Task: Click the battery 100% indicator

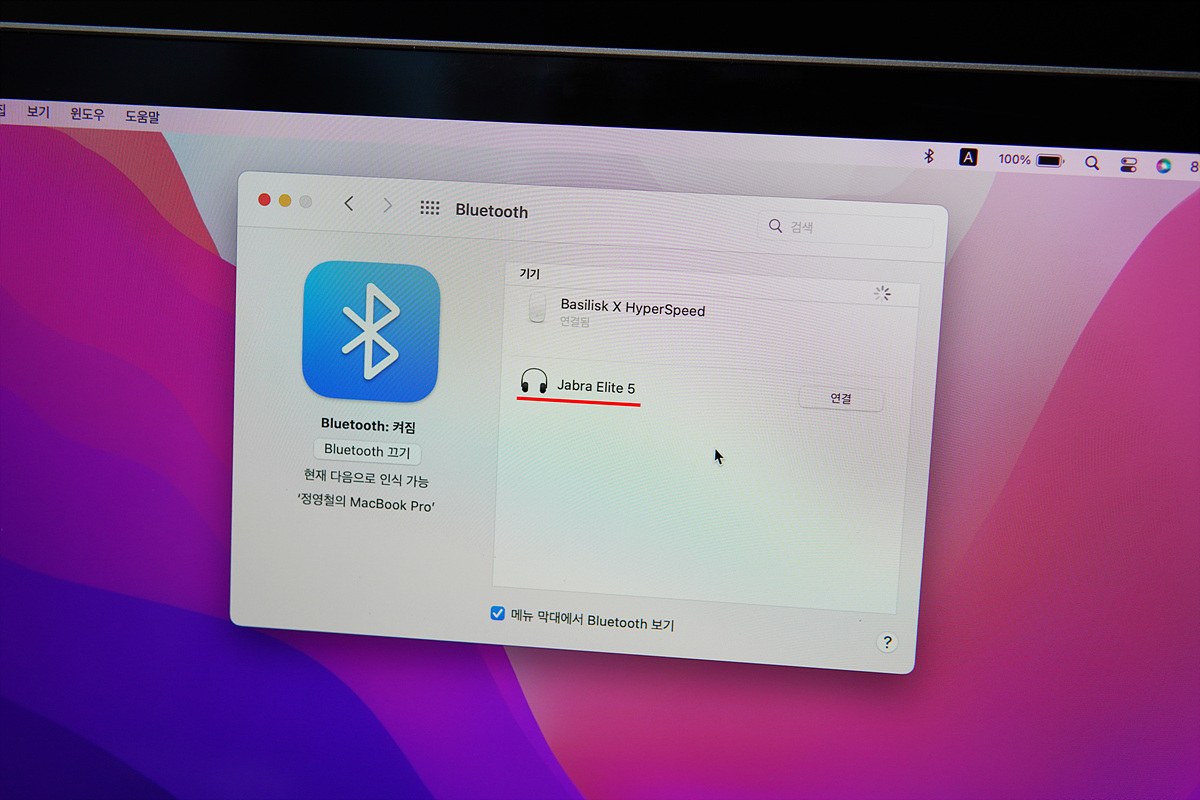Action: 1030,160
